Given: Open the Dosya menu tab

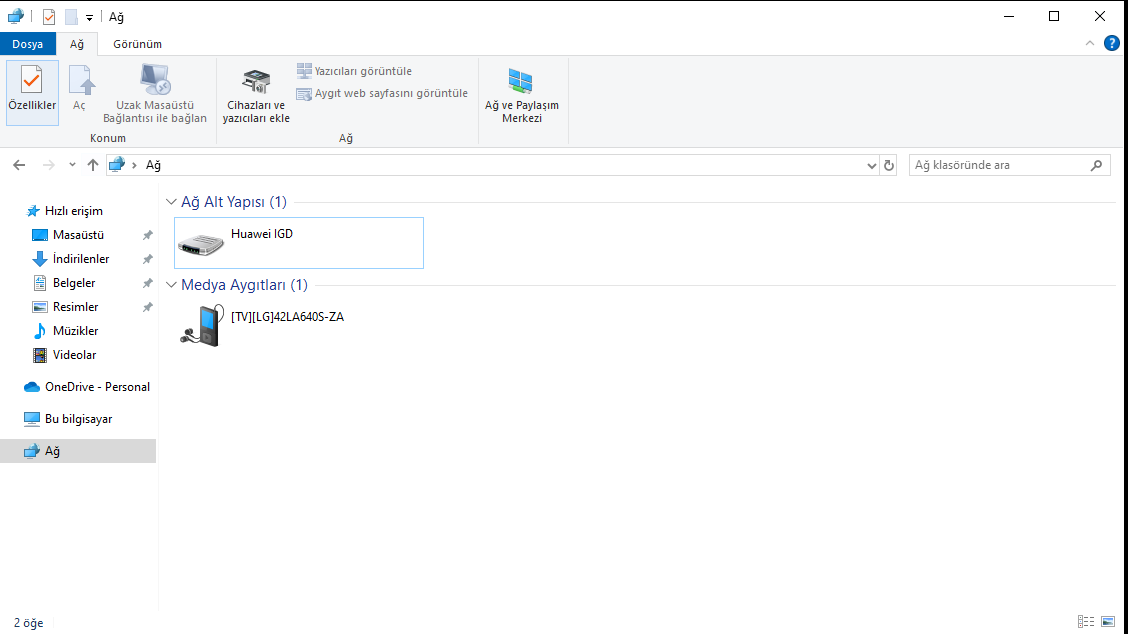Looking at the screenshot, I should tap(27, 44).
